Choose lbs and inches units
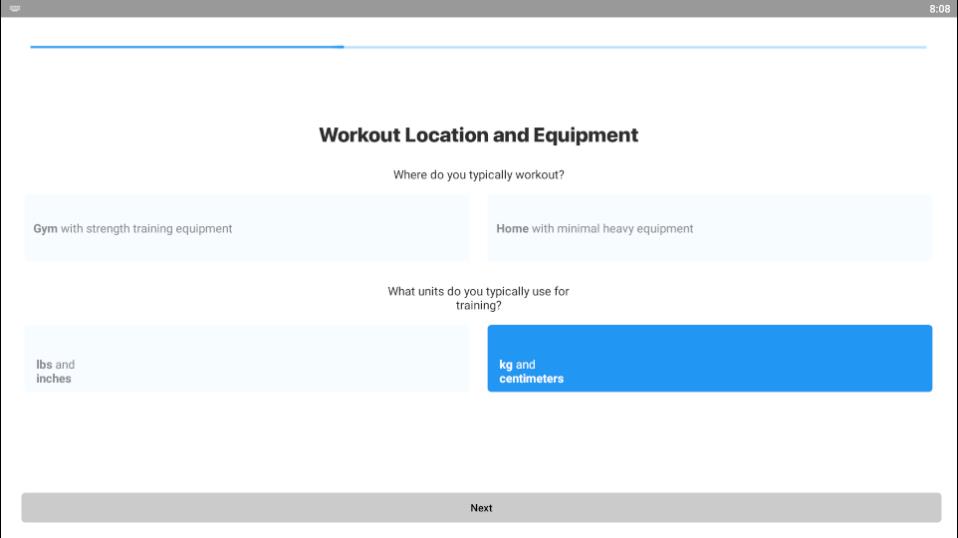Viewport: 958px width, 538px height. (247, 358)
